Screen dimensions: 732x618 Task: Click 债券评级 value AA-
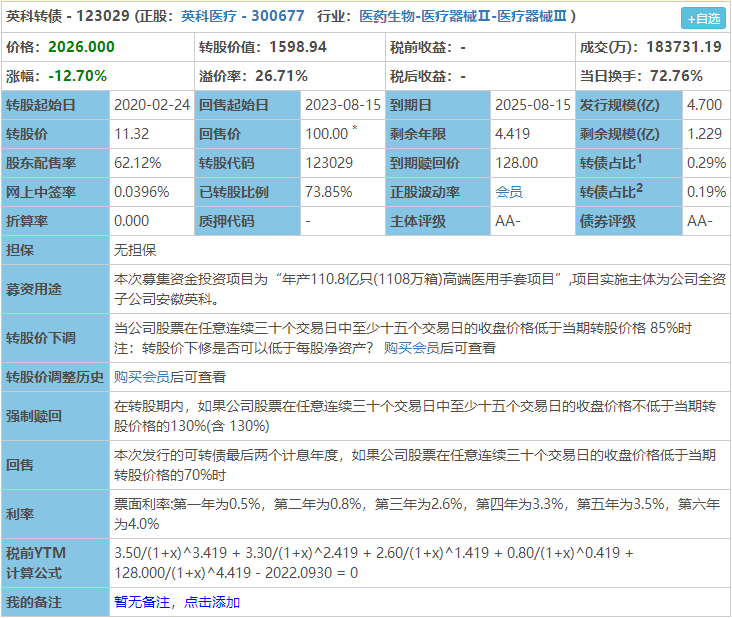tap(700, 221)
